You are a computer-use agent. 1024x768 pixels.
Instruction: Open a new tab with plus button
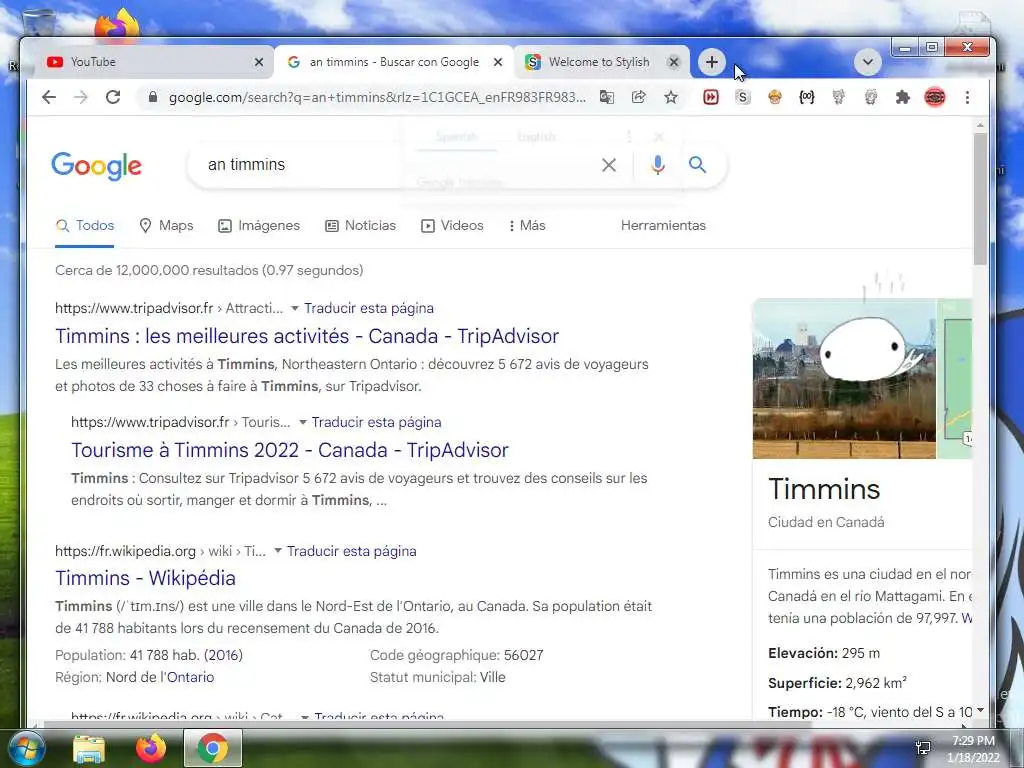[712, 62]
